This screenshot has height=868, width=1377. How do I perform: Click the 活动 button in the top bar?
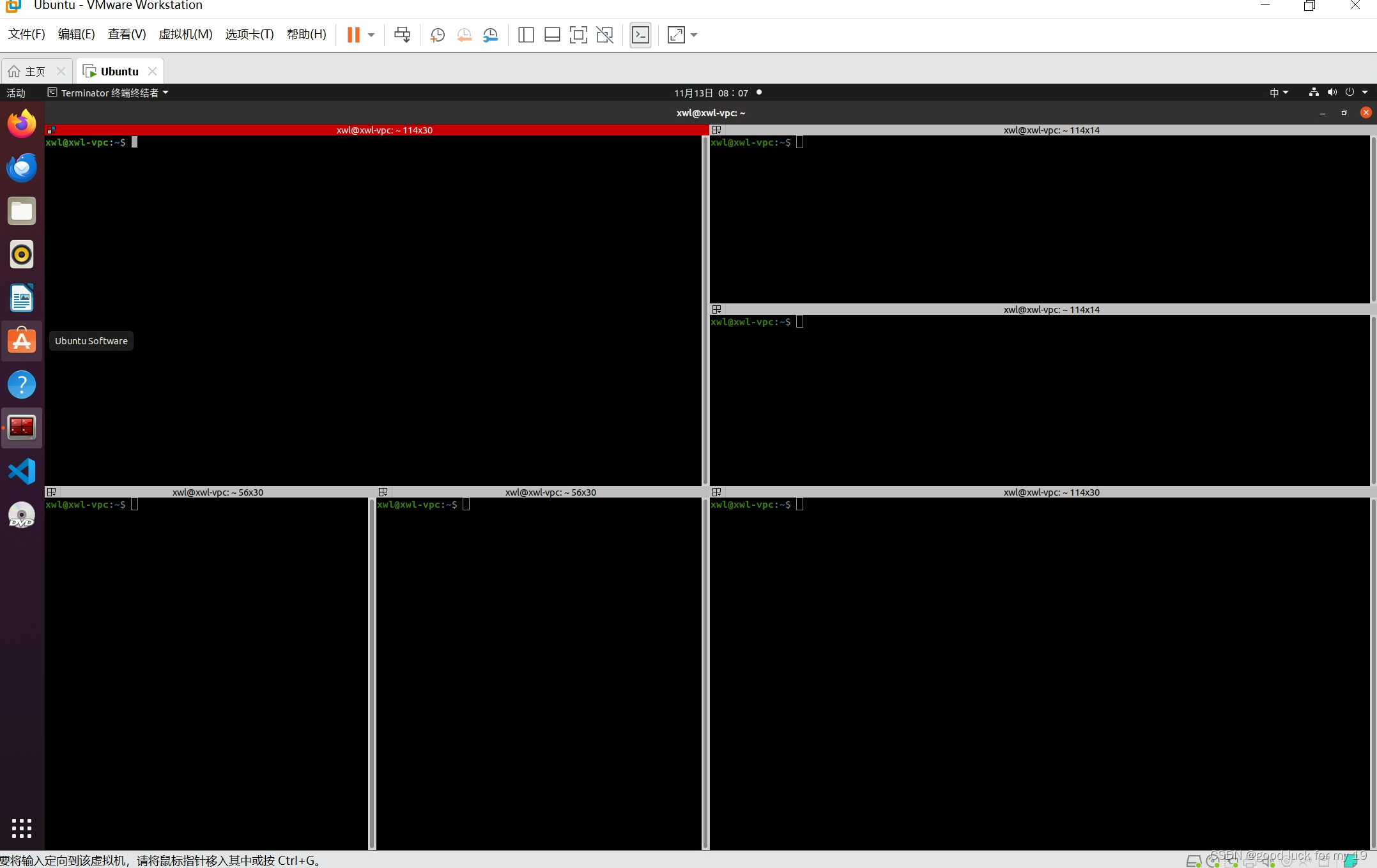15,93
